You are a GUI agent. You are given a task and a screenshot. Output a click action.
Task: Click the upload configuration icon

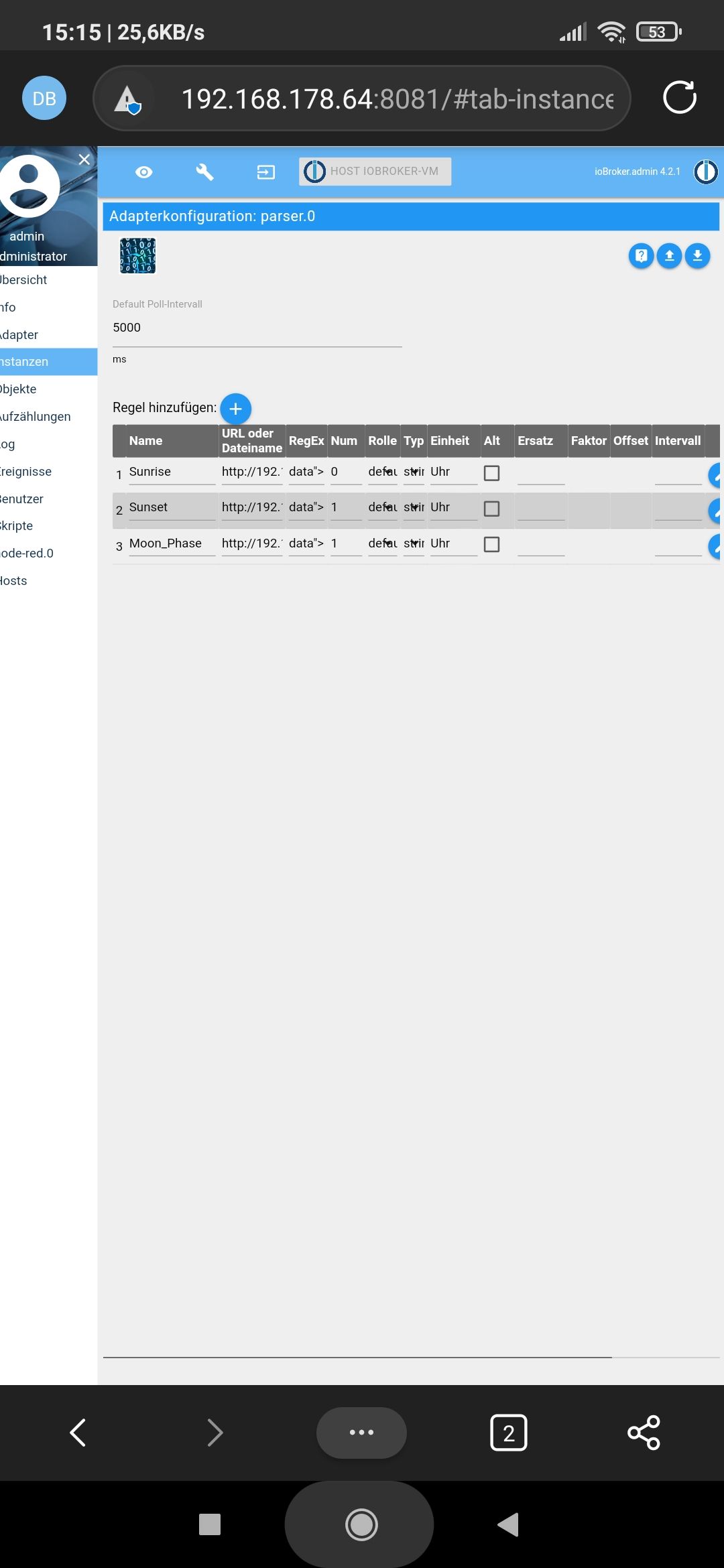[669, 255]
